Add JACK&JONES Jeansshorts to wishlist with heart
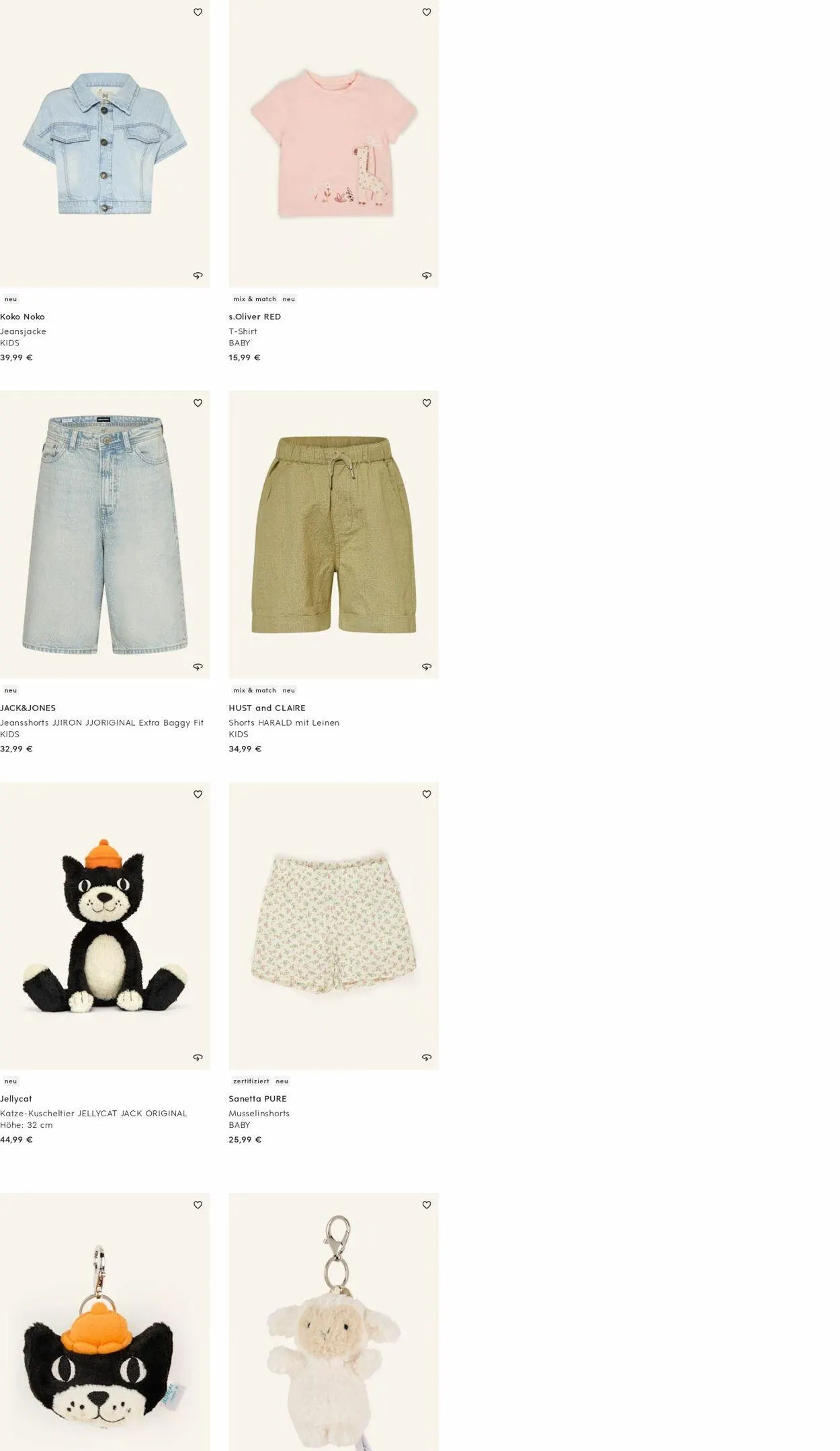The width and height of the screenshot is (840, 1451). [x=198, y=403]
